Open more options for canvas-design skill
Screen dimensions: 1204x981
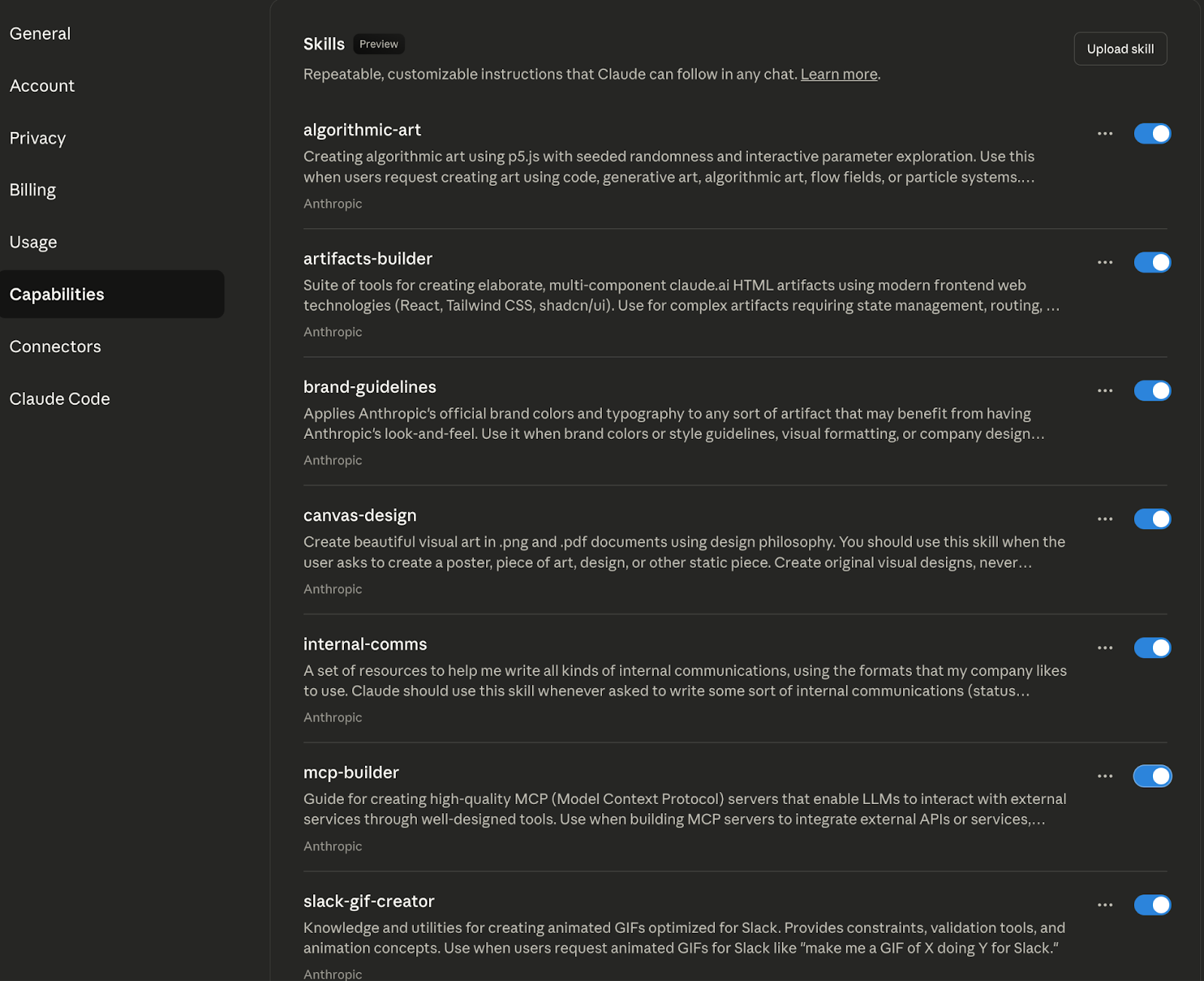(x=1105, y=519)
